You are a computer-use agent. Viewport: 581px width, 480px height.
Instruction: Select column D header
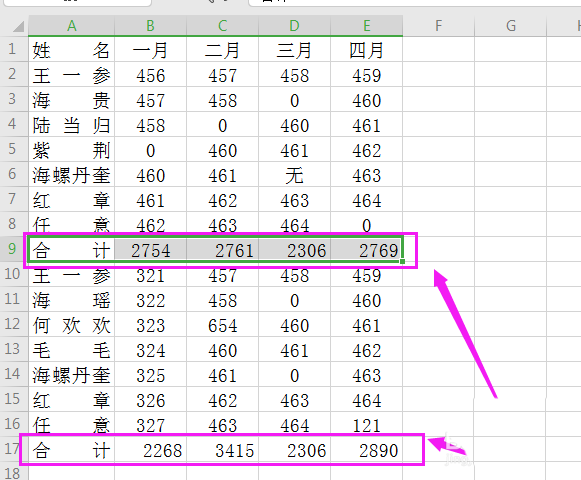pos(294,26)
